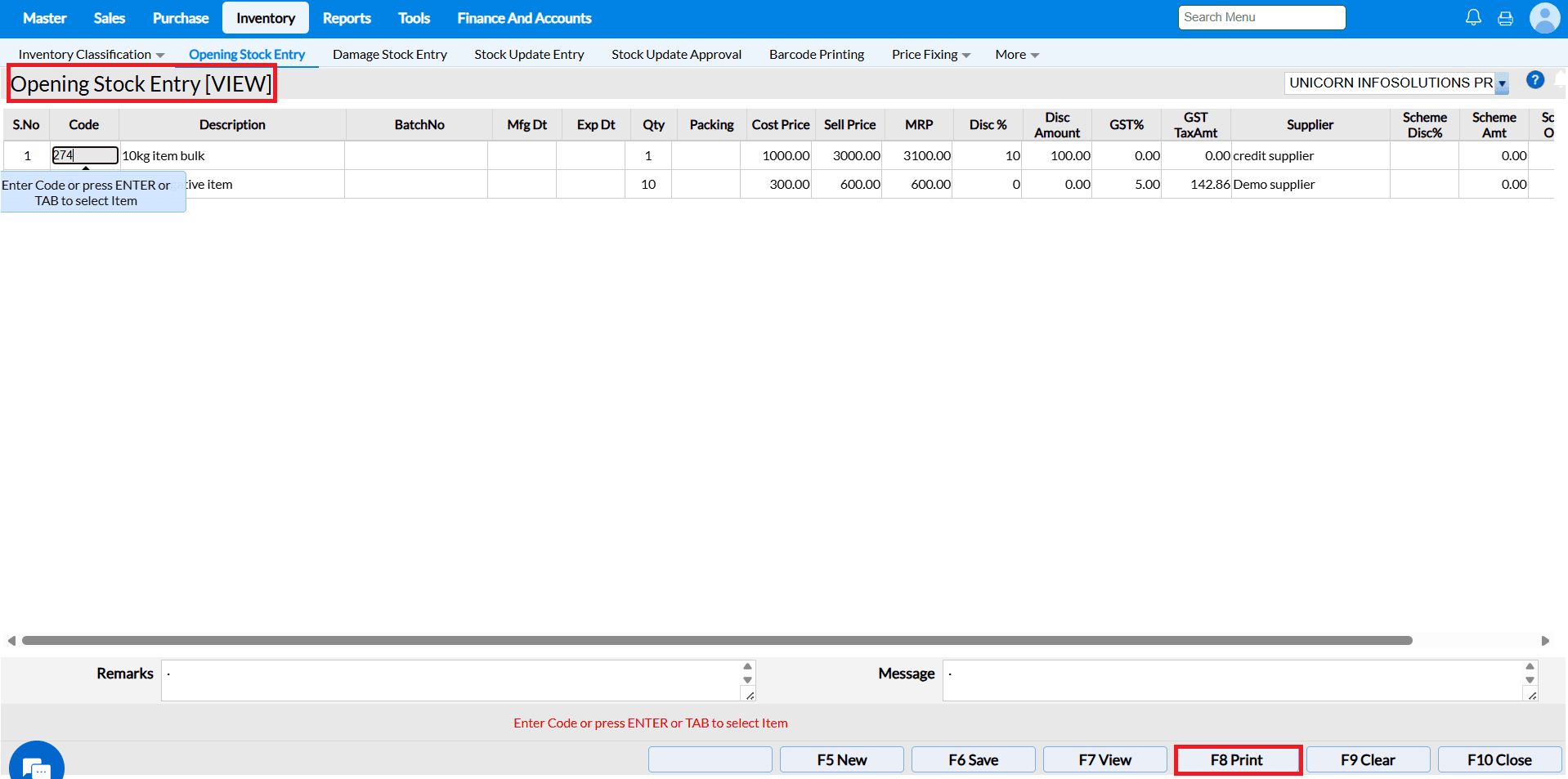Screen dimensions: 1568x779
Task: Click the MRP 3100.00 cell
Action: pos(917,155)
